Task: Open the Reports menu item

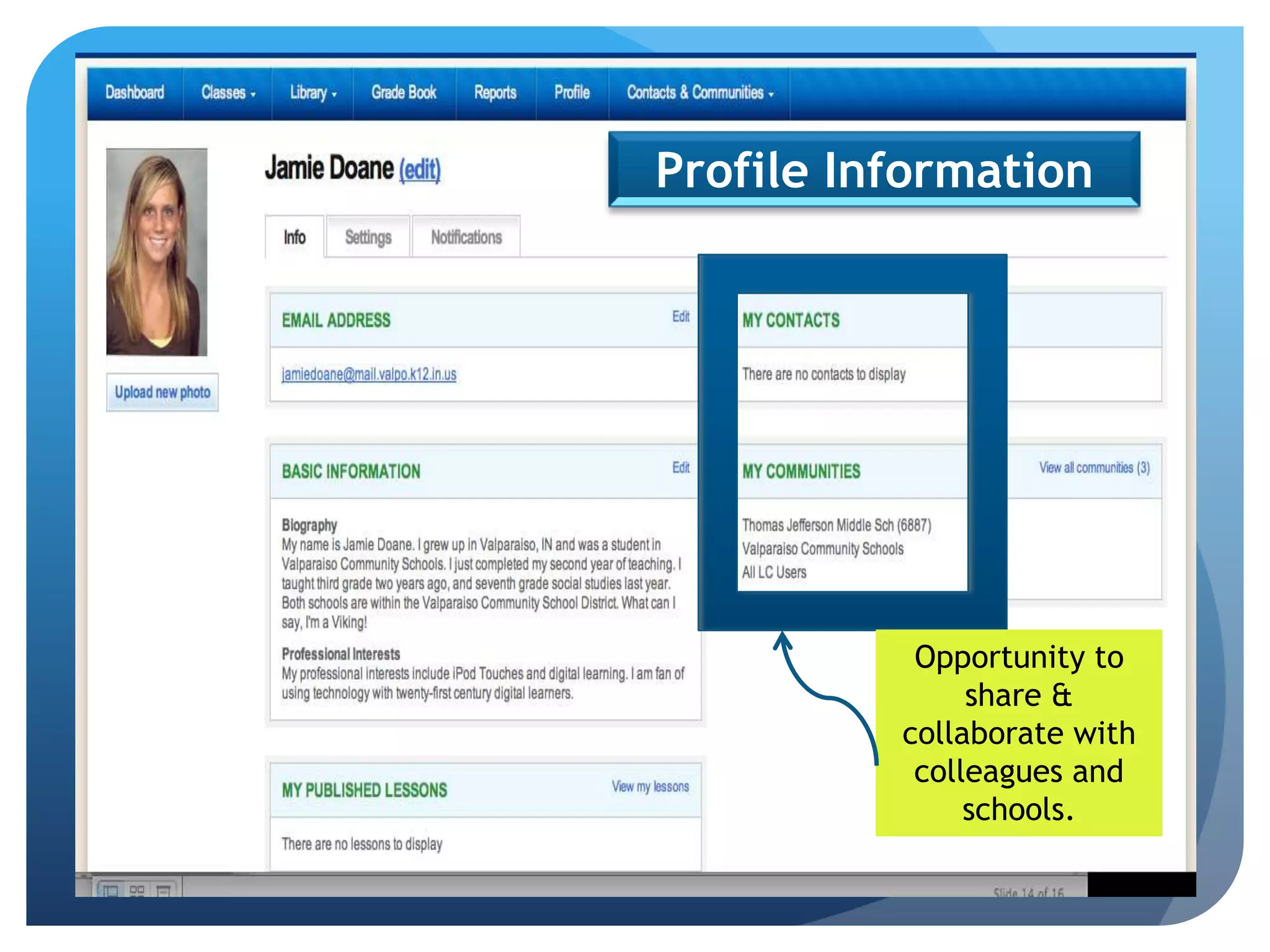Action: 495,93
